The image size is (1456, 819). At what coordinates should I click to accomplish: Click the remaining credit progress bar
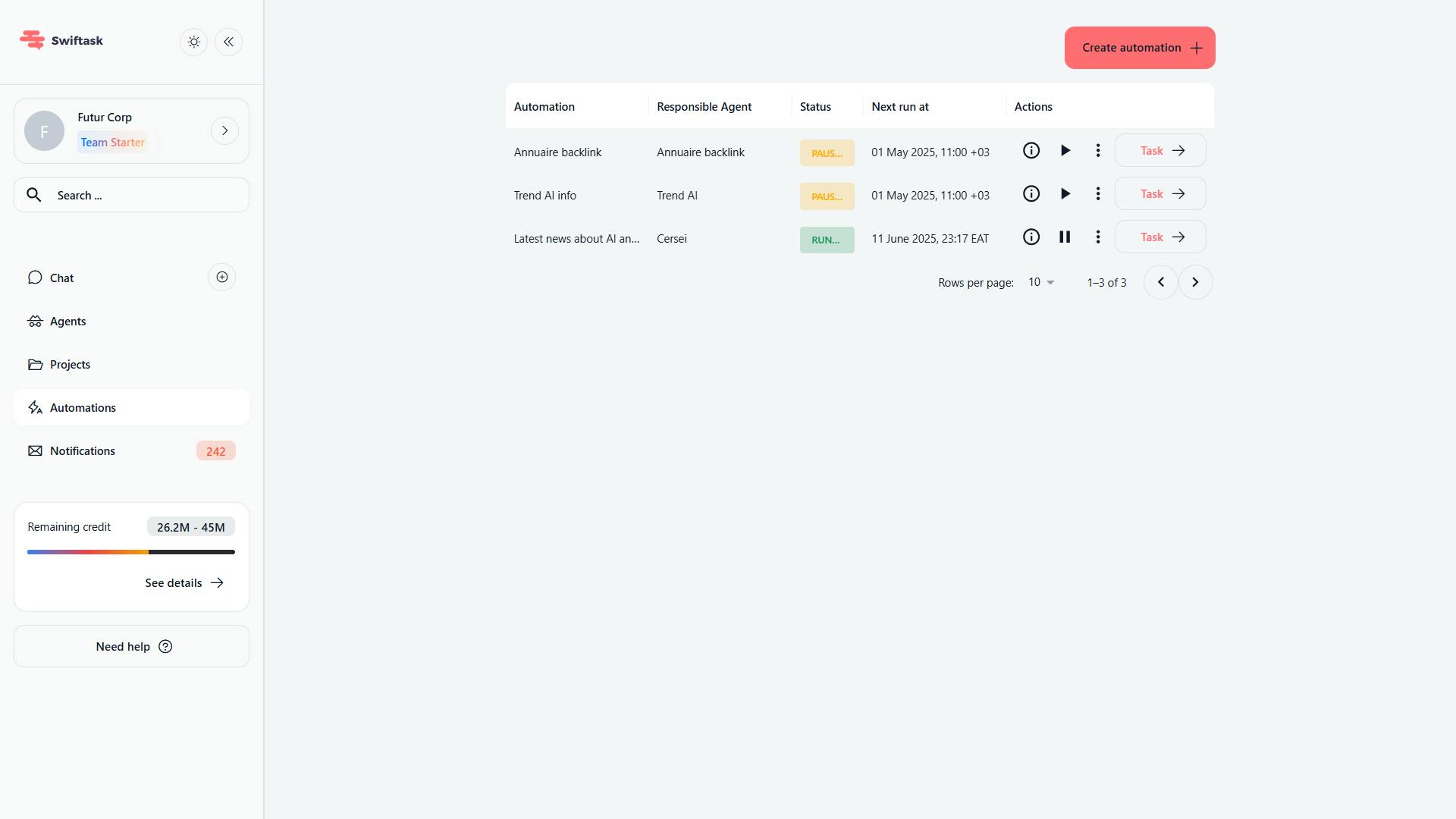pos(130,552)
